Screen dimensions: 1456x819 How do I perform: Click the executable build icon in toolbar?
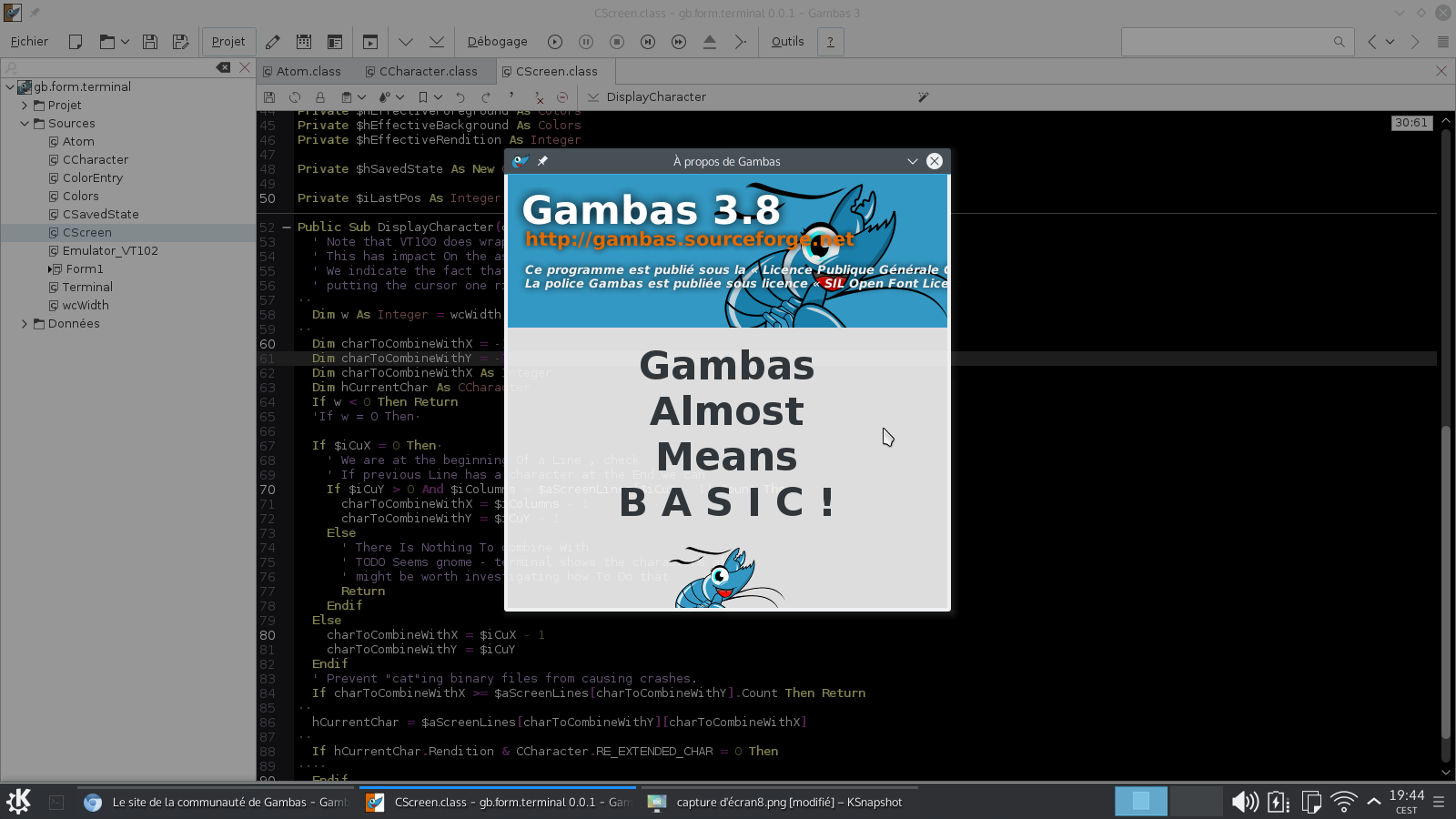pyautogui.click(x=370, y=42)
